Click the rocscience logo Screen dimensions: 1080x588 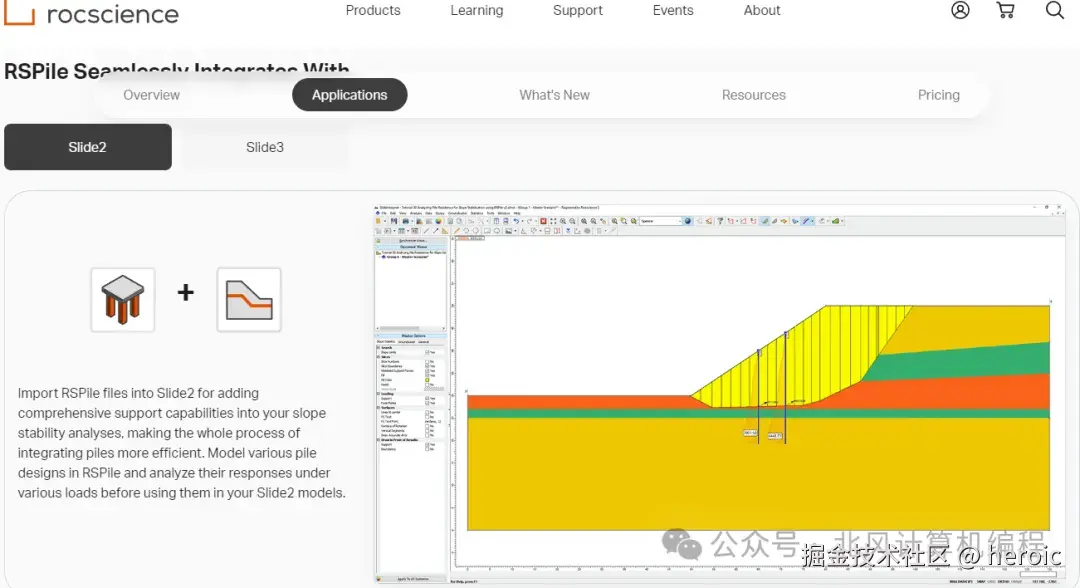(91, 12)
